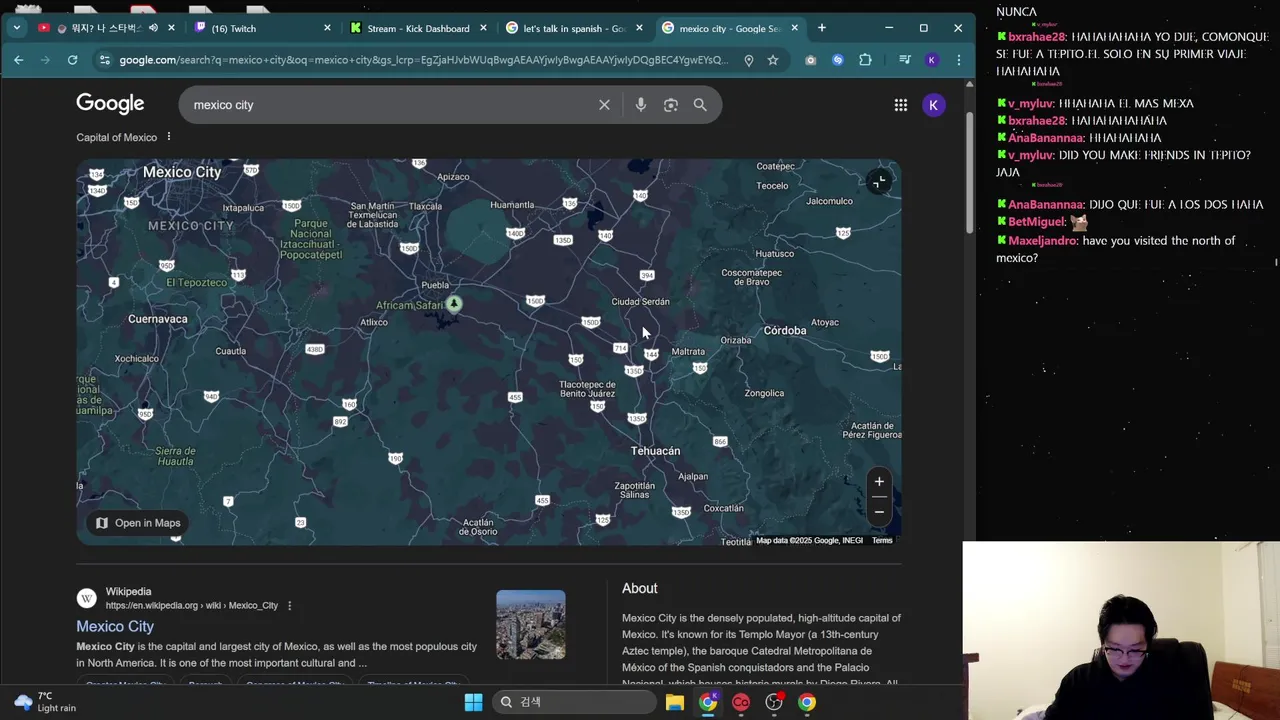Click Tehuacán label on the map
Viewport: 1280px width, 720px height.
655,451
